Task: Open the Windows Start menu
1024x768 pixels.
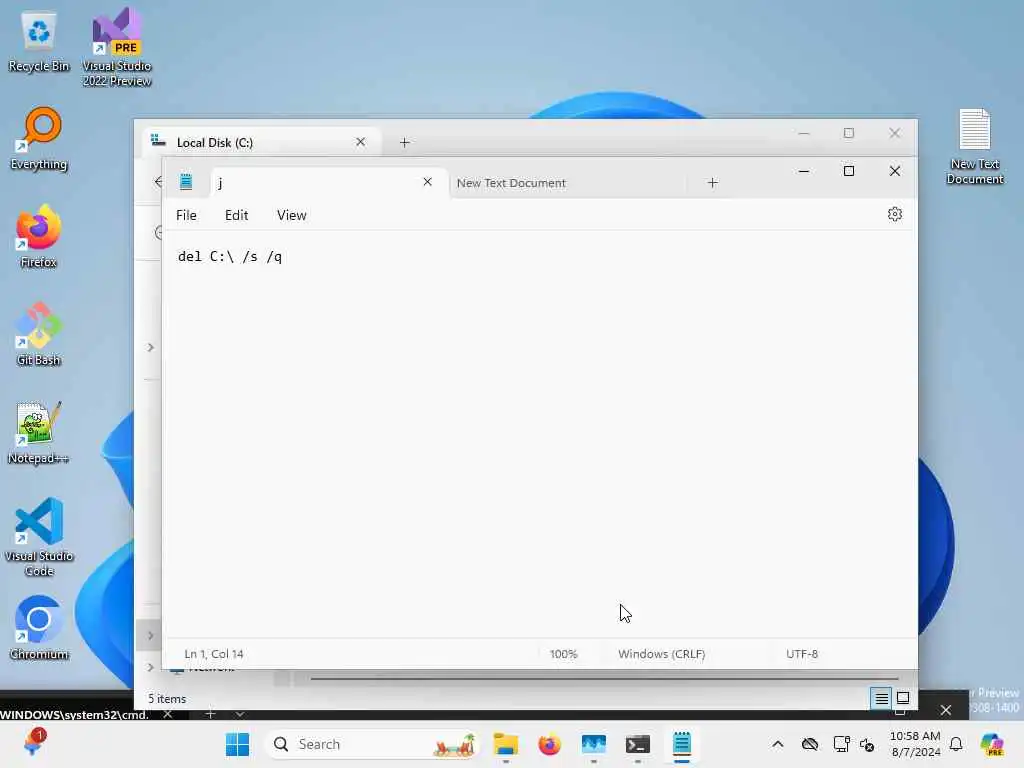Action: tap(237, 744)
